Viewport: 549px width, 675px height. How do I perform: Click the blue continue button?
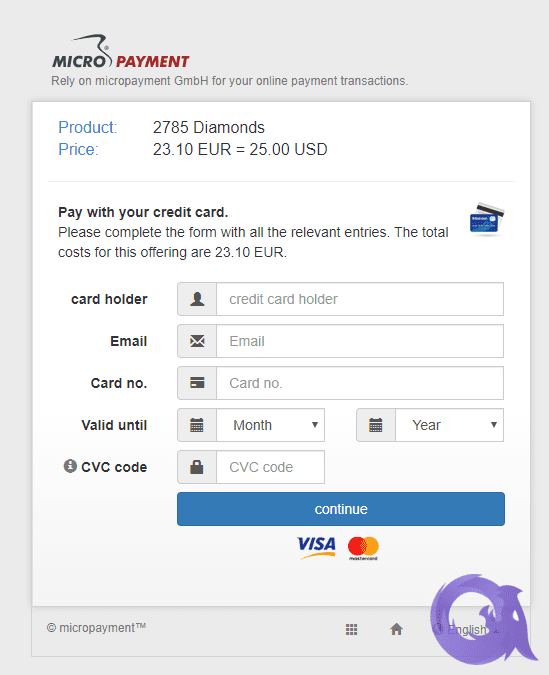(x=341, y=509)
